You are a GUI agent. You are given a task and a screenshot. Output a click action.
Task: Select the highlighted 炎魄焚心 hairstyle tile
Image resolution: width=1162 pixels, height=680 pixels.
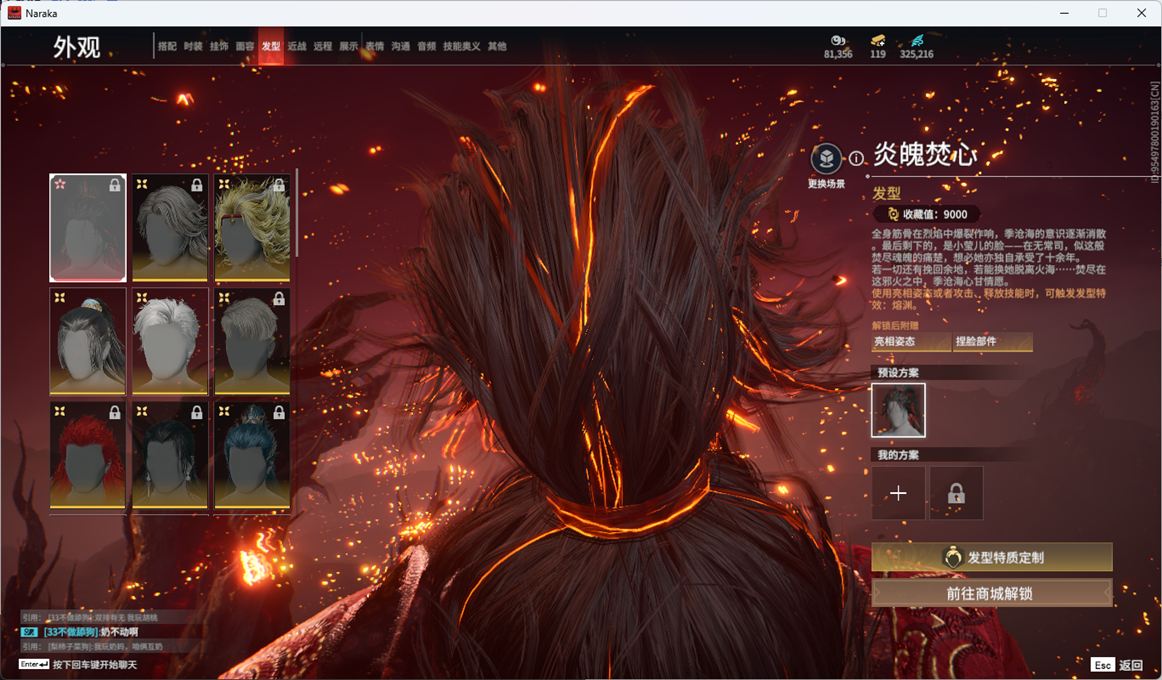(x=87, y=228)
